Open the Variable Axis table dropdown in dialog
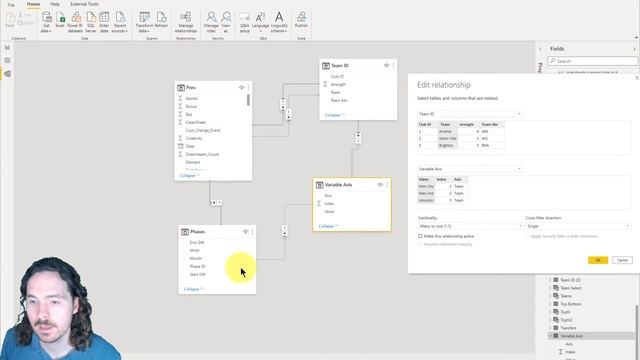The width and height of the screenshot is (640, 360). [x=469, y=169]
